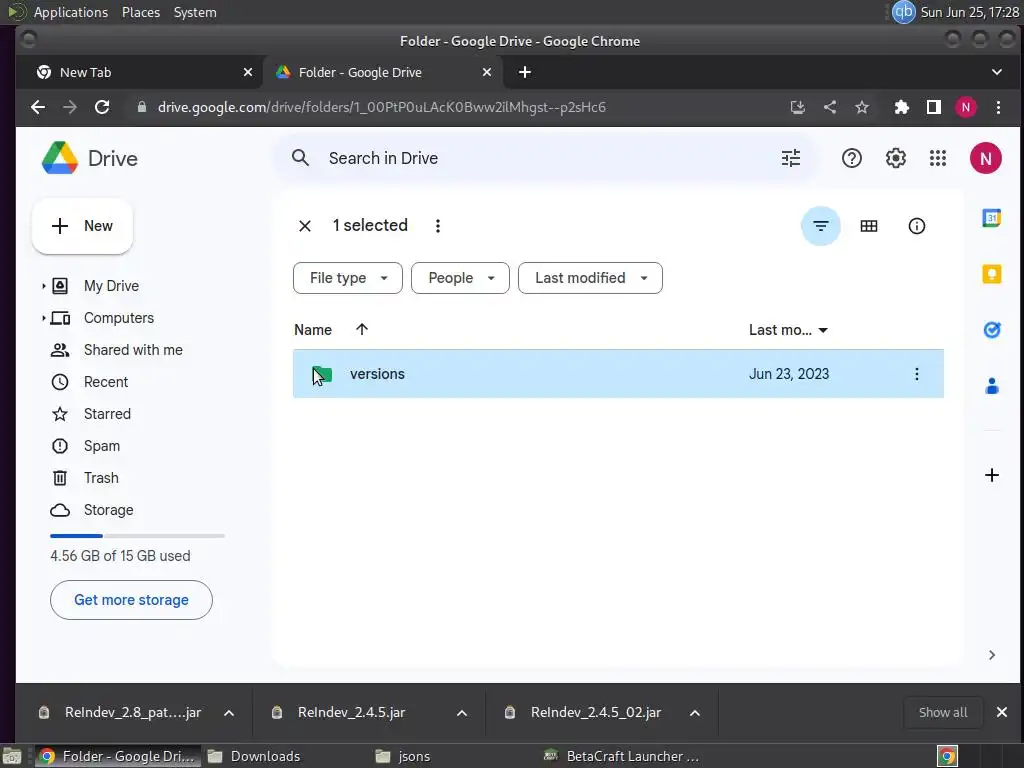1024x768 pixels.
Task: Hide the side panel chevron
Action: [x=991, y=655]
